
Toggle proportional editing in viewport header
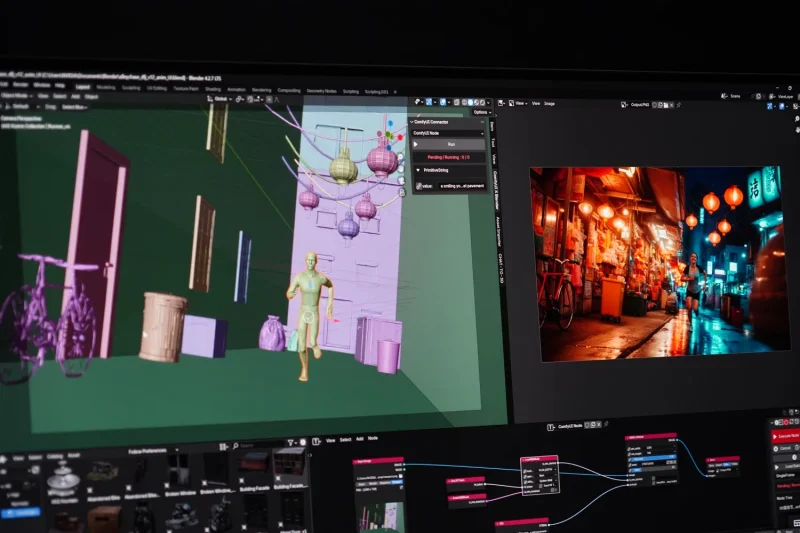[x=269, y=99]
